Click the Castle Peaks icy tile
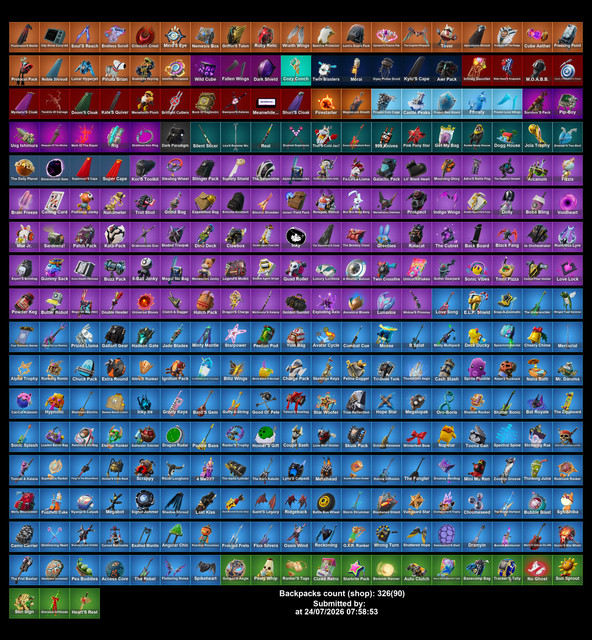The height and width of the screenshot is (640, 592). (417, 104)
